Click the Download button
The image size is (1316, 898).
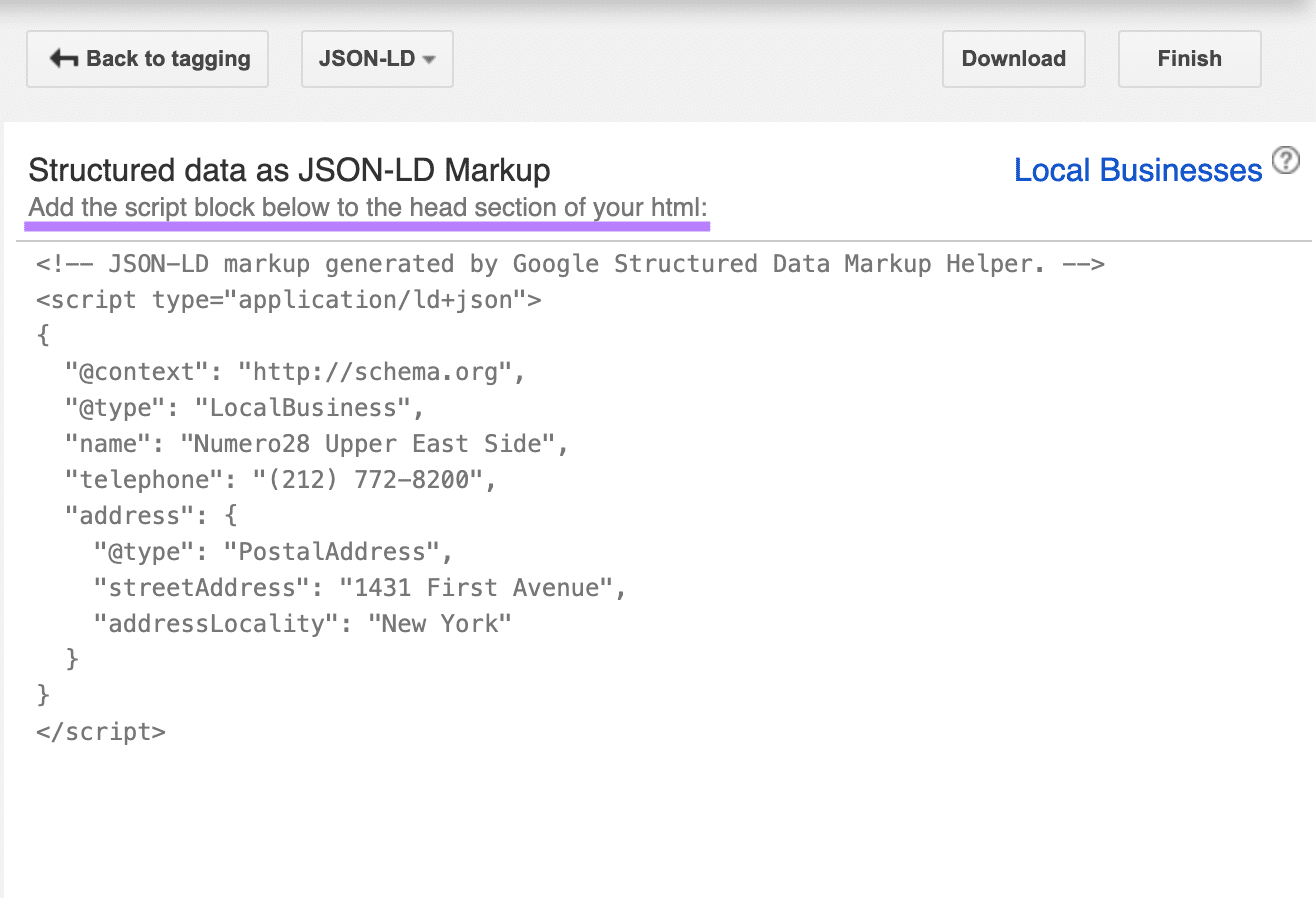pyautogui.click(x=1013, y=59)
